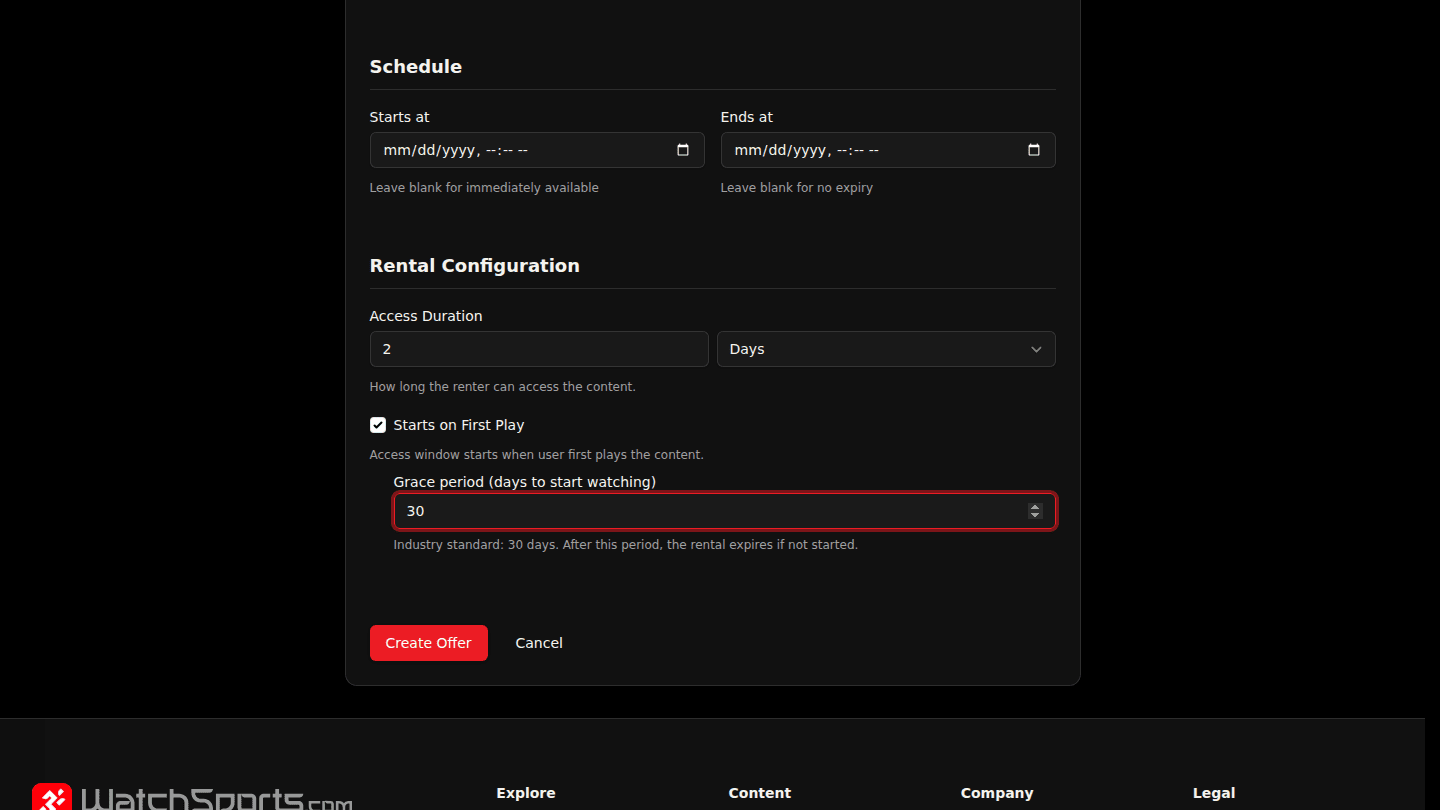Viewport: 1440px width, 810px height.
Task: Click the 'Industry standard: 30 days' hint text
Action: point(626,545)
